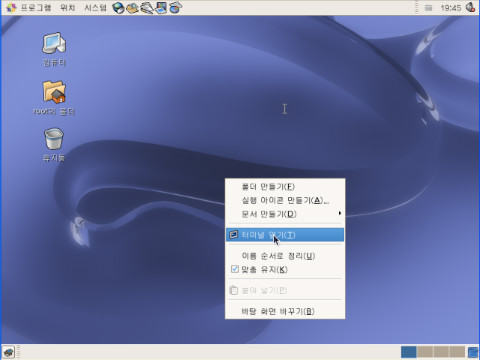Switch to the third workspace
Viewport: 480px width, 360px height.
tap(441, 352)
